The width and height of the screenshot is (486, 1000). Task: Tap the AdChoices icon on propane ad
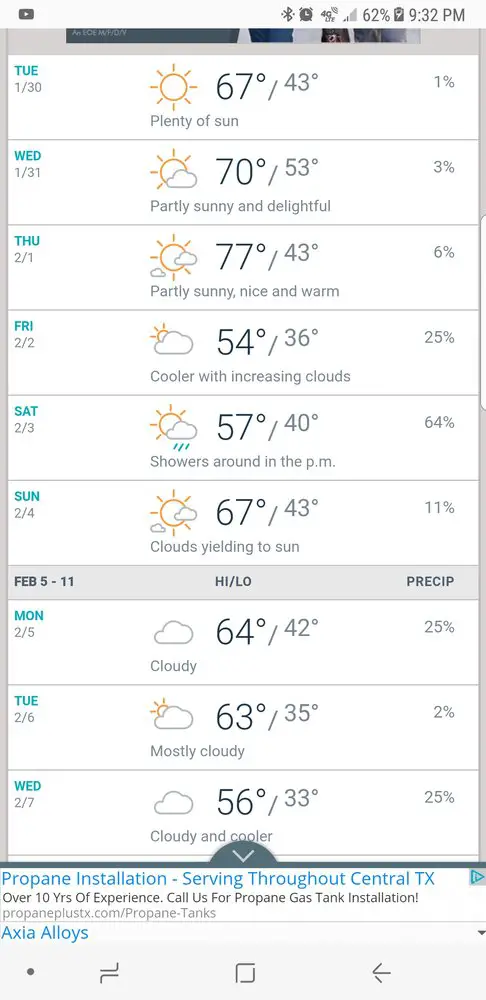[x=477, y=877]
